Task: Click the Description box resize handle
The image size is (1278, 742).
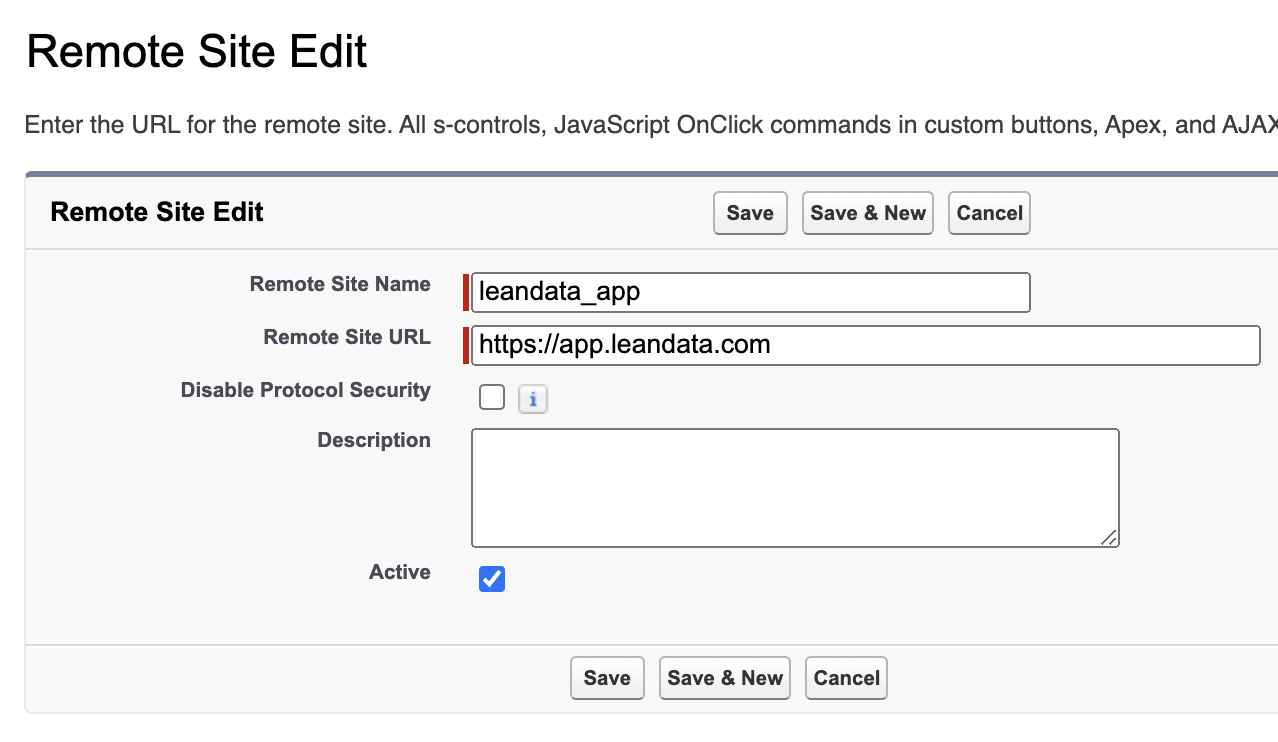Action: coord(1109,538)
